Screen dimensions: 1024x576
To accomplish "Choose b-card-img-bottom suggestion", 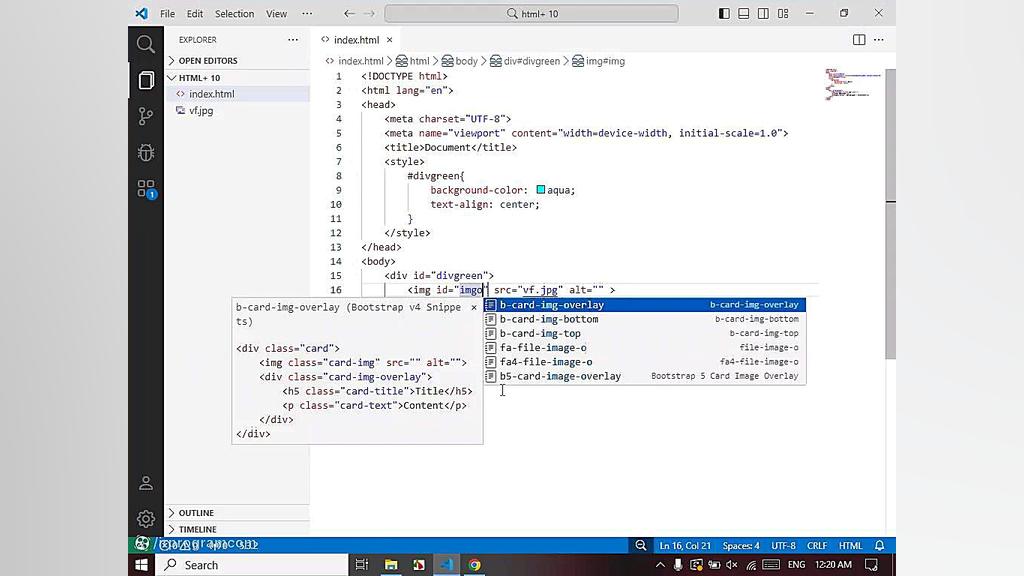I will point(645,319).
